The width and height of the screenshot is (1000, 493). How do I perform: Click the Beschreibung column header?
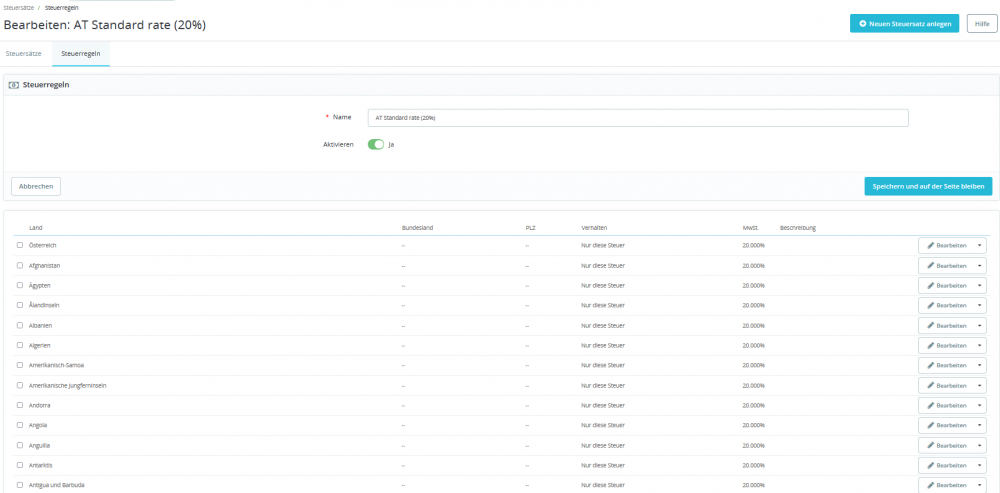click(798, 228)
